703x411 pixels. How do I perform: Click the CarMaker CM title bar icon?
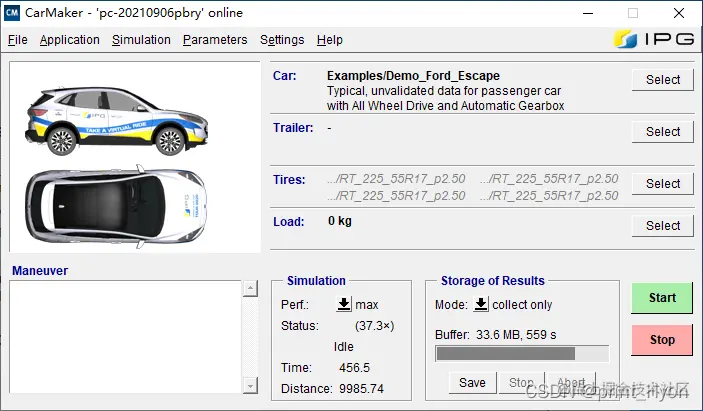pyautogui.click(x=12, y=13)
